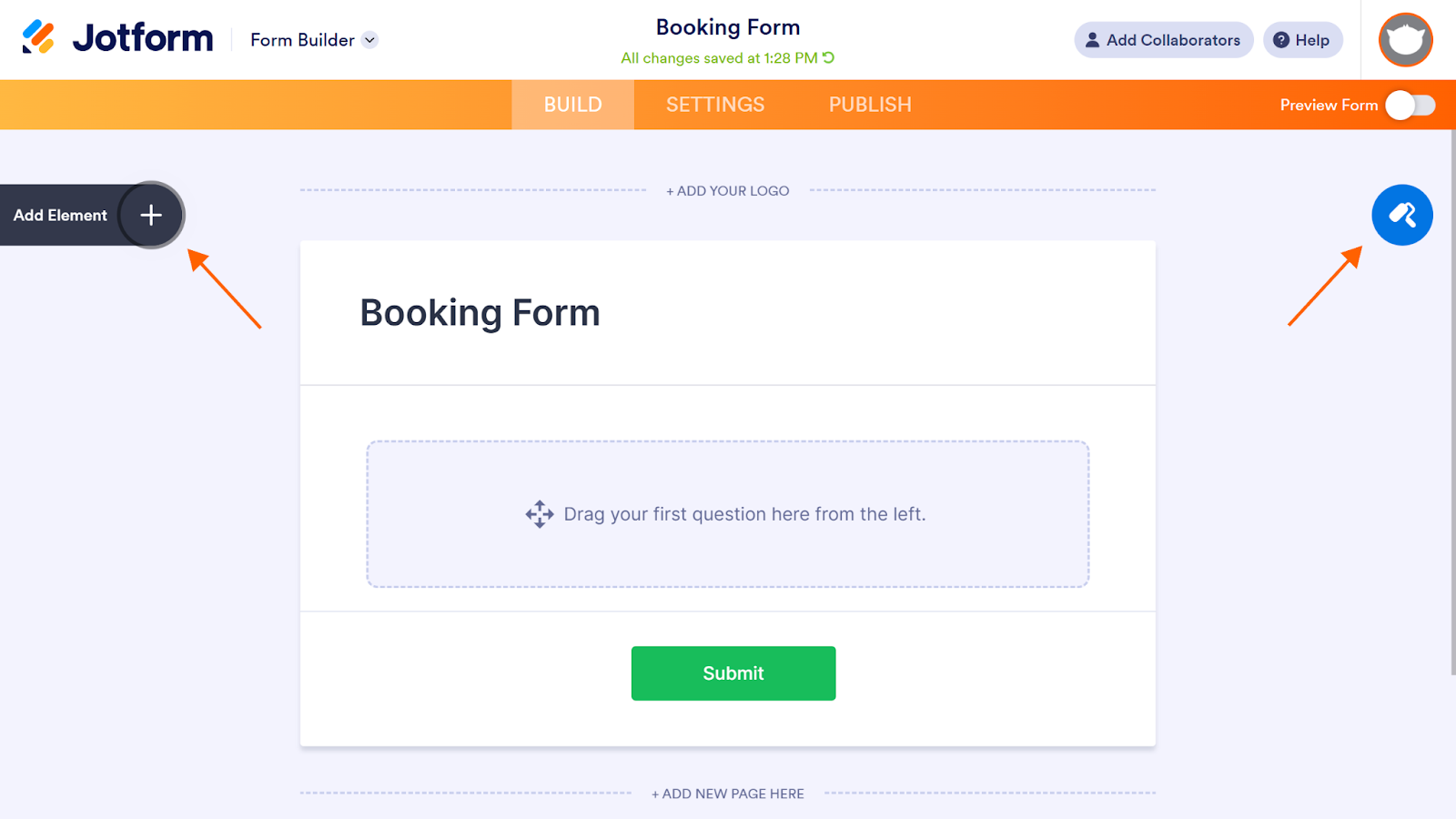
Task: Expand the Form Builder dropdown chevron
Action: pyautogui.click(x=369, y=40)
